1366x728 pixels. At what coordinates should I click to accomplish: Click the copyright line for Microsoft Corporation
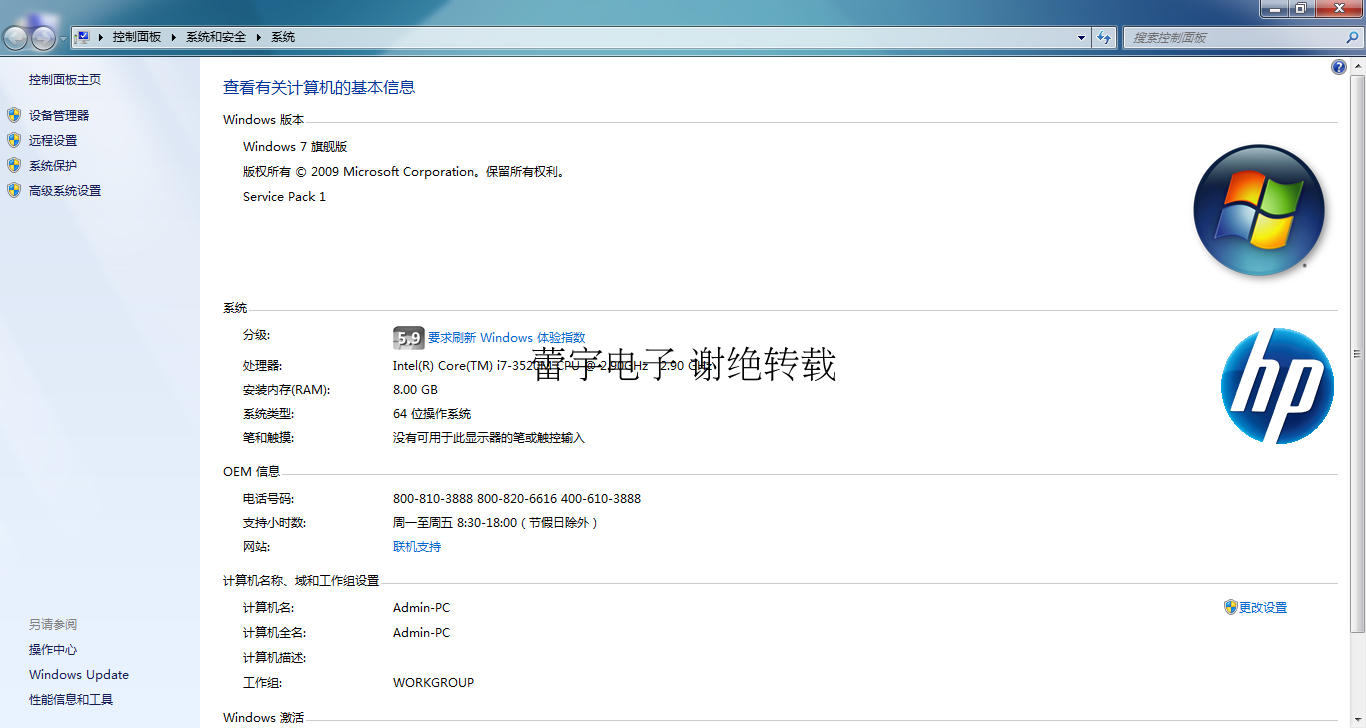tap(406, 172)
